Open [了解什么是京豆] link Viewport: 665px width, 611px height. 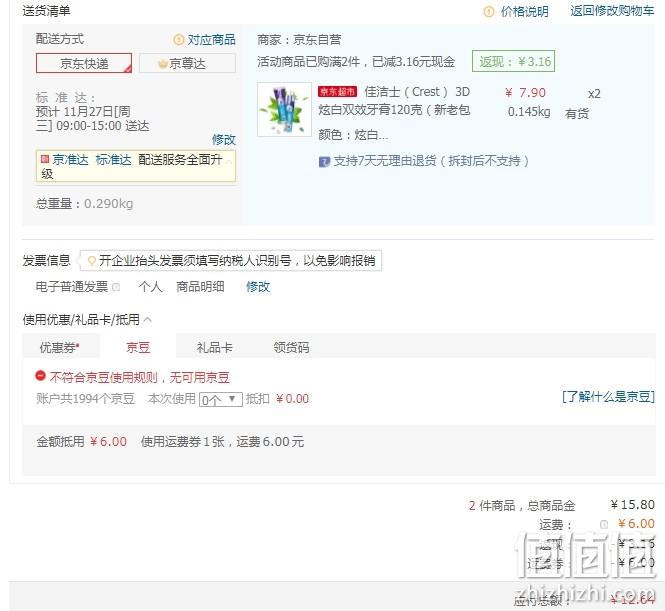click(x=608, y=397)
